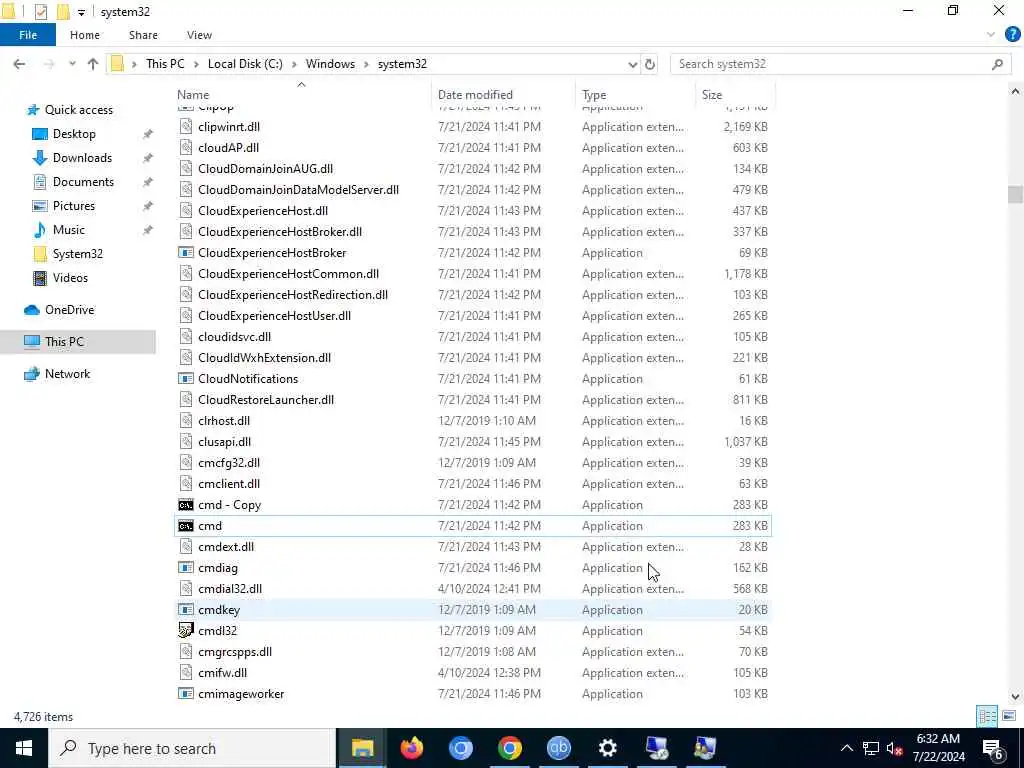Click the Up one level arrow

[93, 64]
